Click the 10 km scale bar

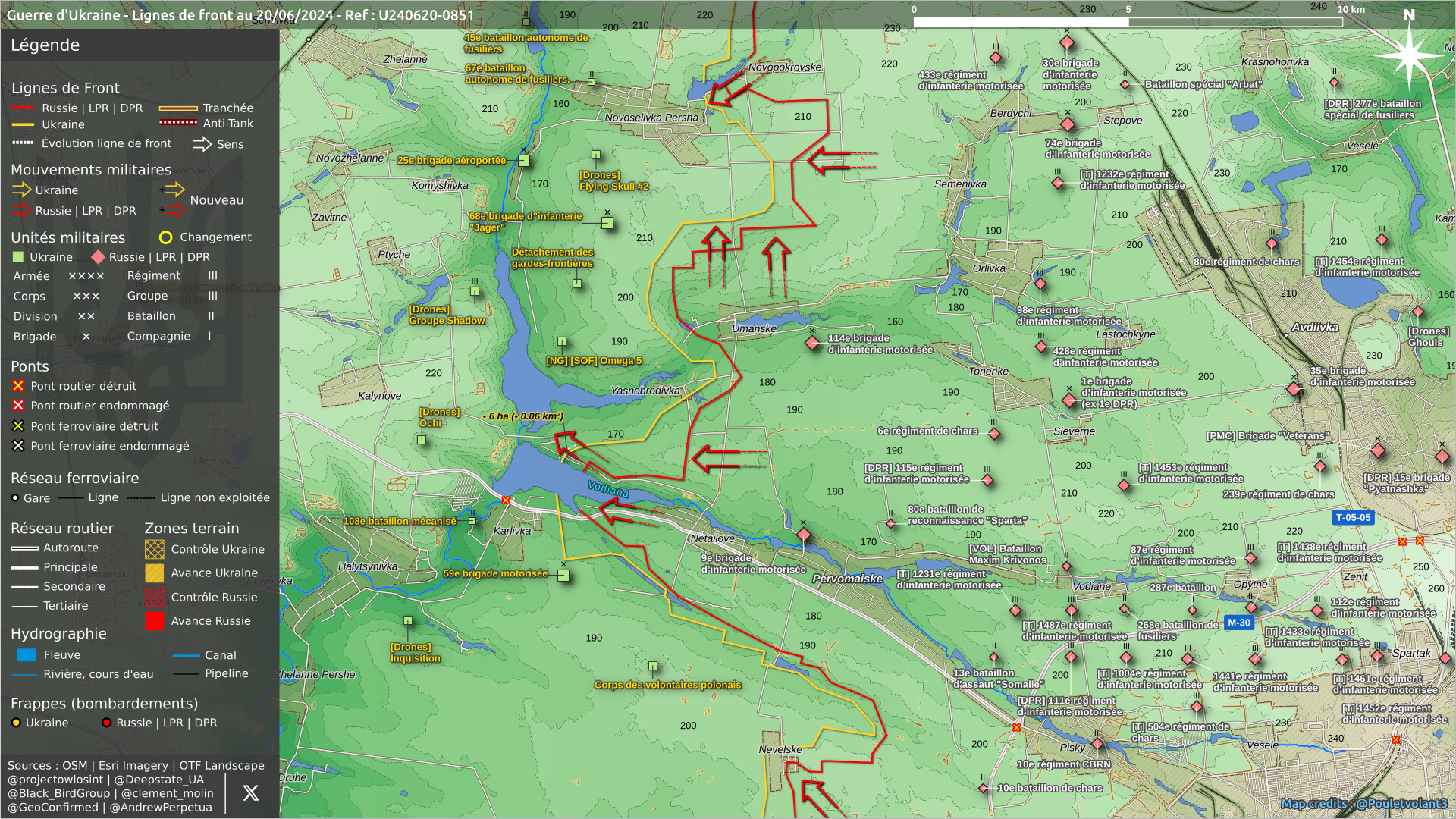(1127, 22)
